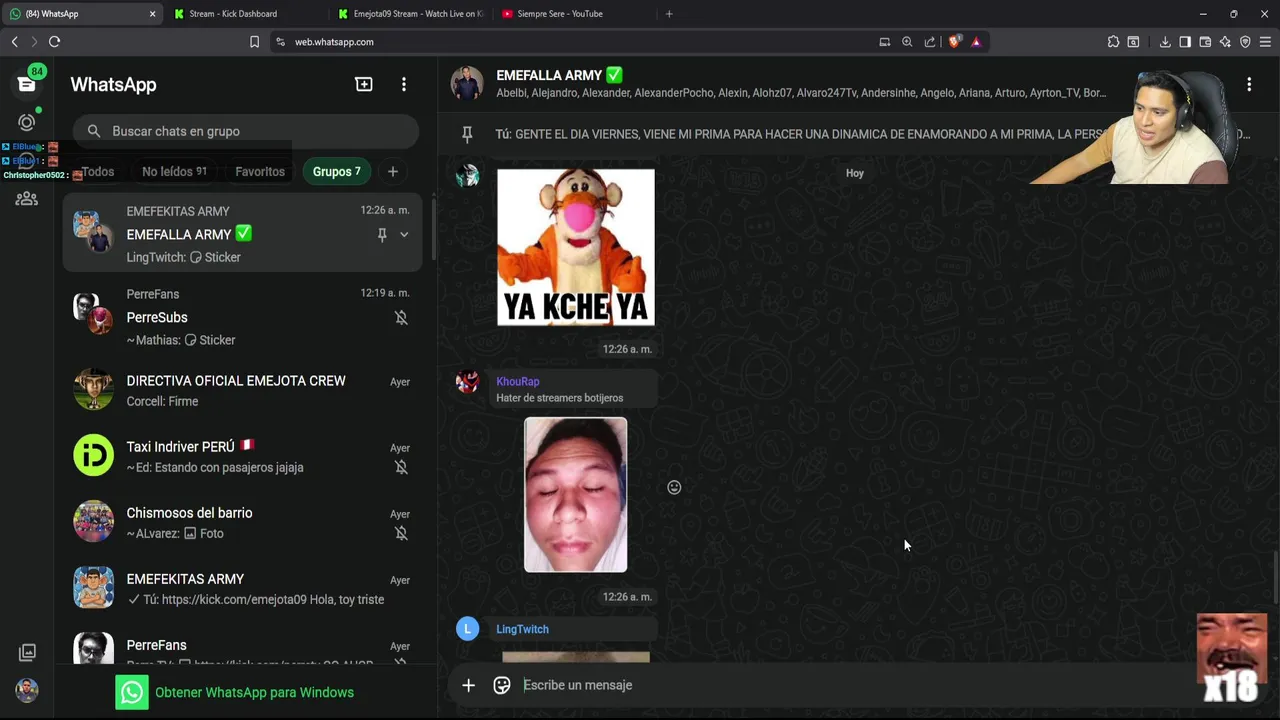Open Taxi Indriver PERÚ chat
This screenshot has width=1280, height=720.
click(x=242, y=456)
